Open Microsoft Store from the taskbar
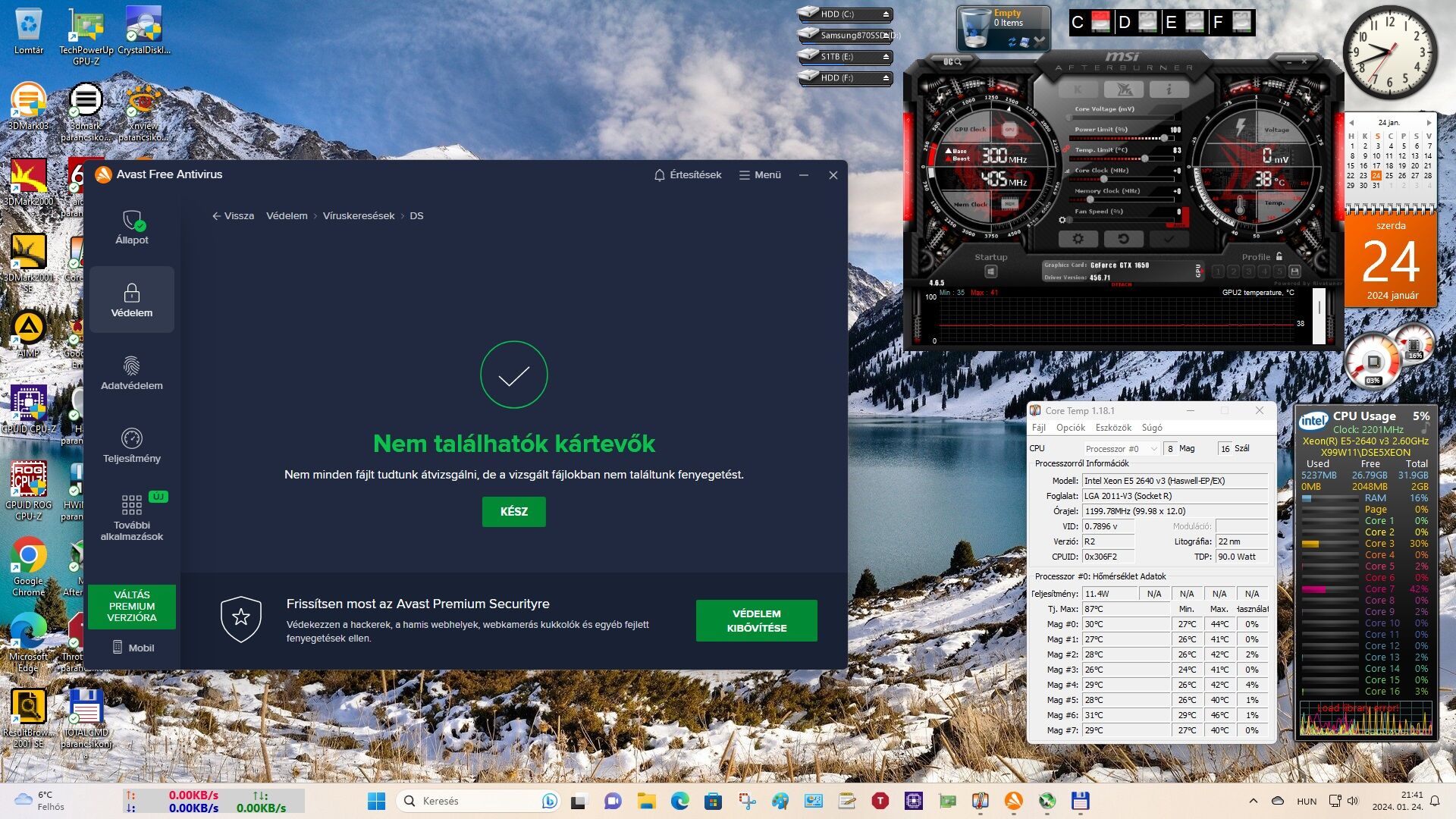1456x819 pixels. pyautogui.click(x=713, y=801)
